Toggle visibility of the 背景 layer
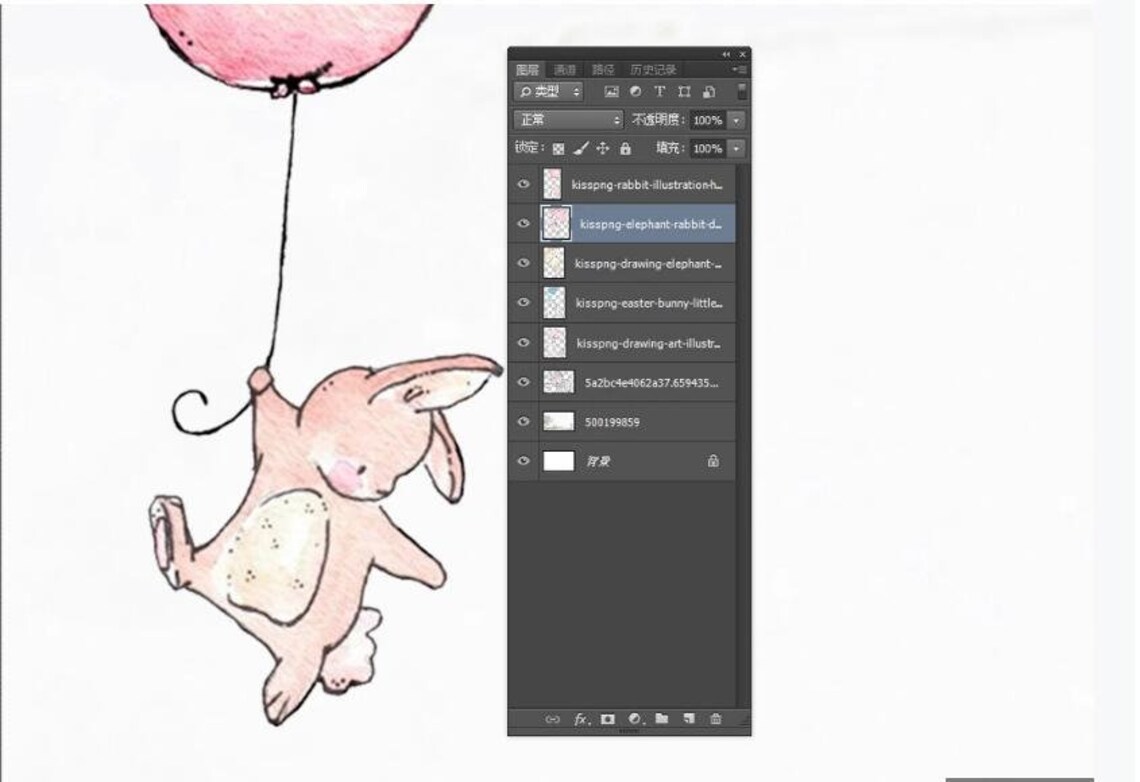1140x782 pixels. point(523,461)
